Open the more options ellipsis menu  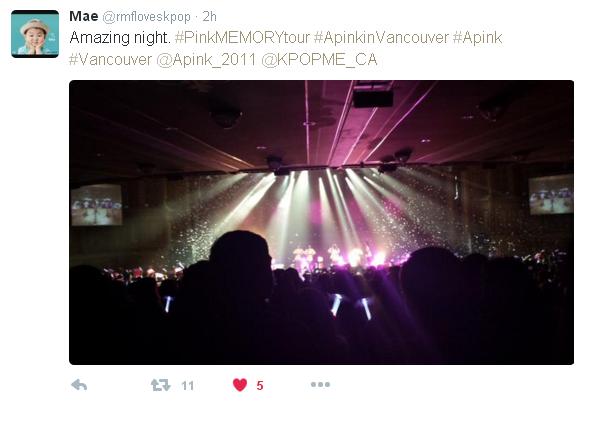[x=320, y=385]
